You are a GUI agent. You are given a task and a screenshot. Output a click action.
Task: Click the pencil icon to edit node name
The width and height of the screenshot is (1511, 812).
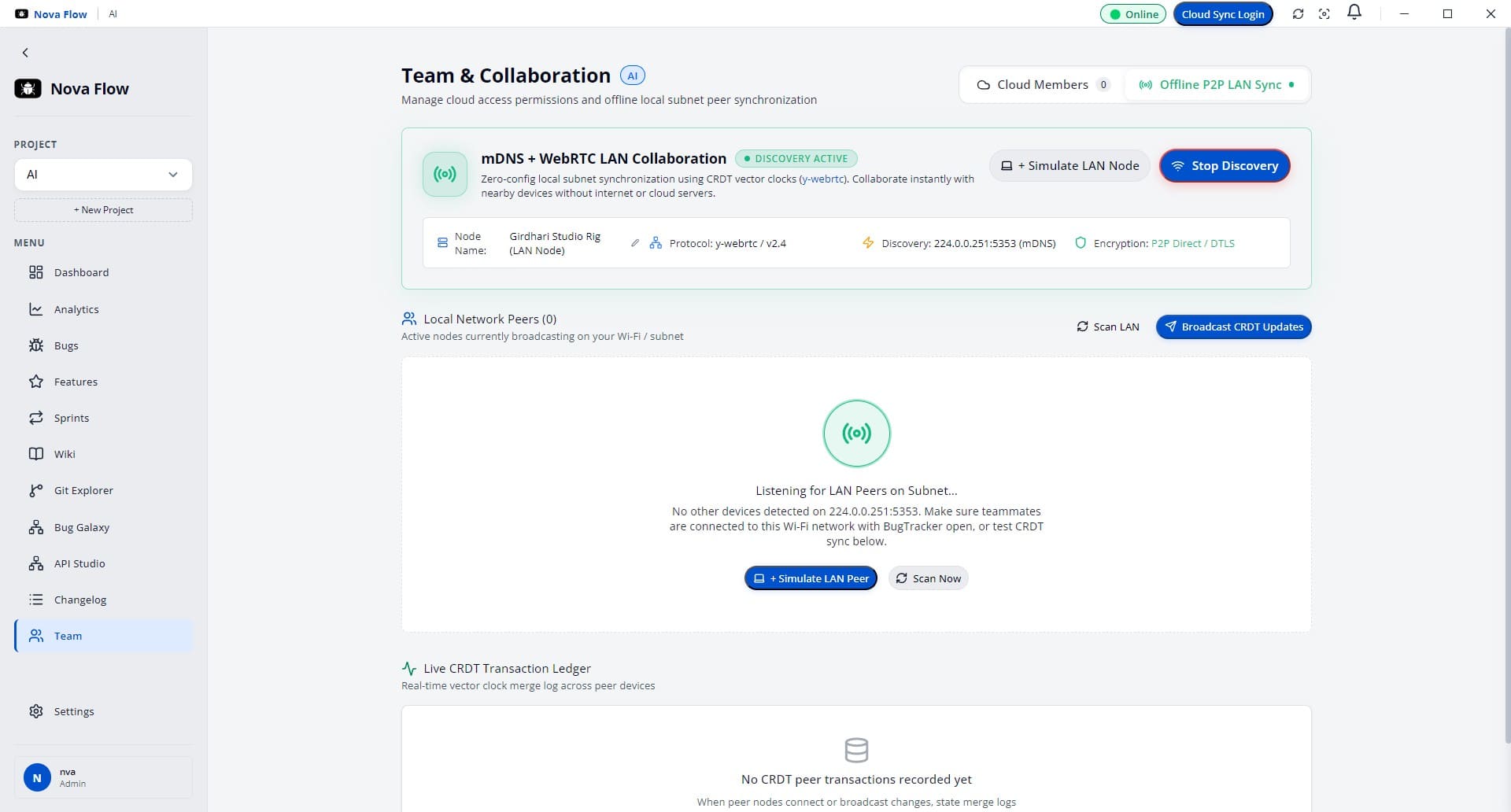pos(635,243)
